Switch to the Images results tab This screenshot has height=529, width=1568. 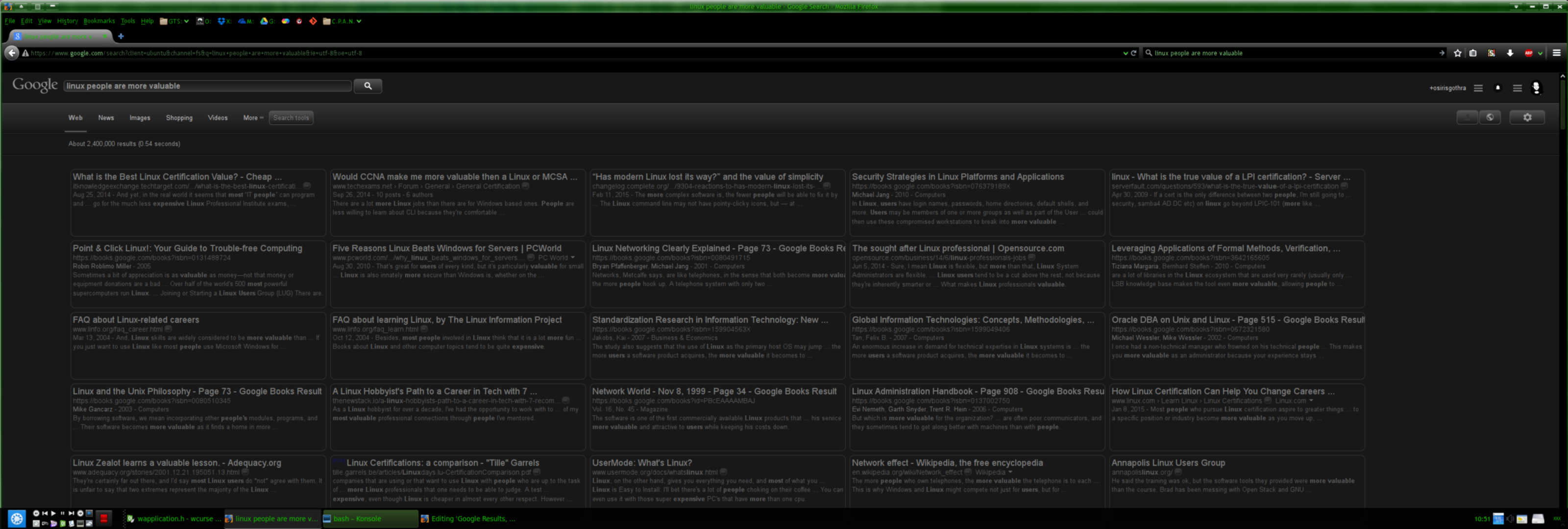pyautogui.click(x=140, y=118)
